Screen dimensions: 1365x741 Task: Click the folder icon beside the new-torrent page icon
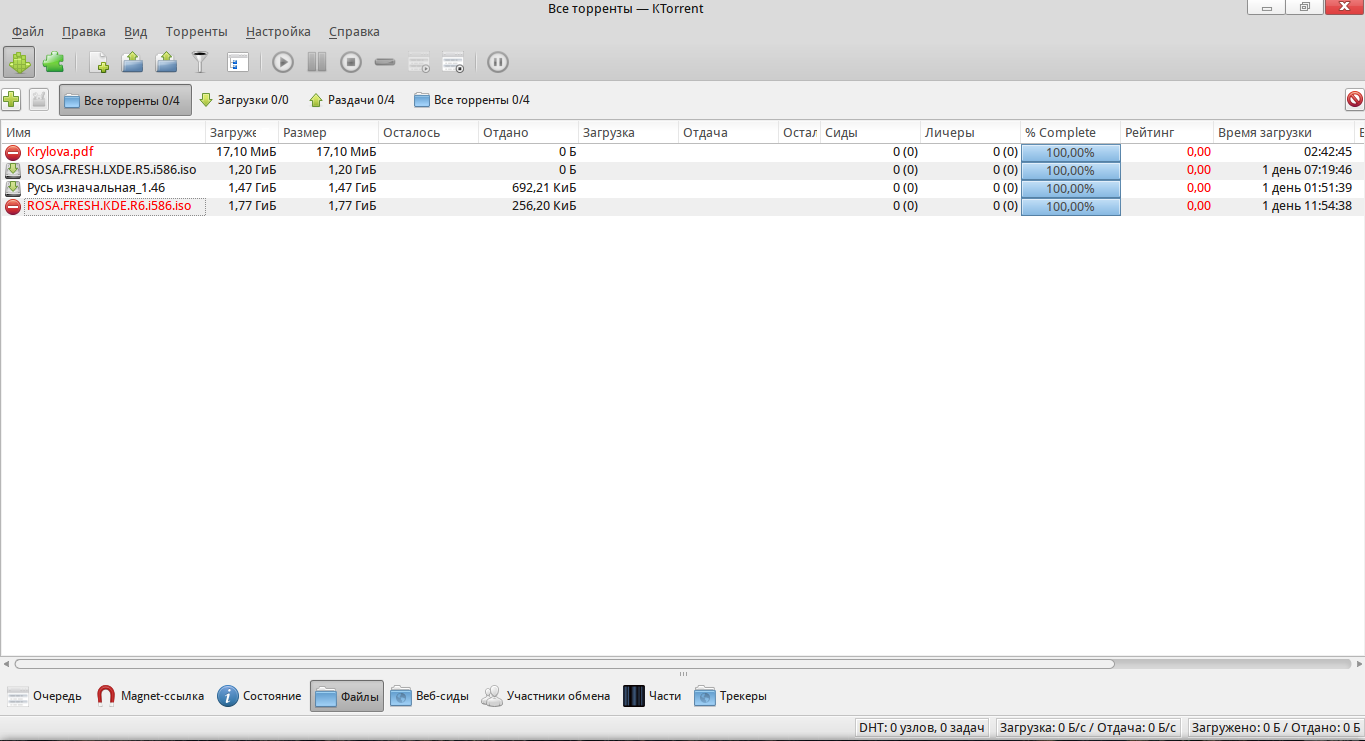[133, 63]
